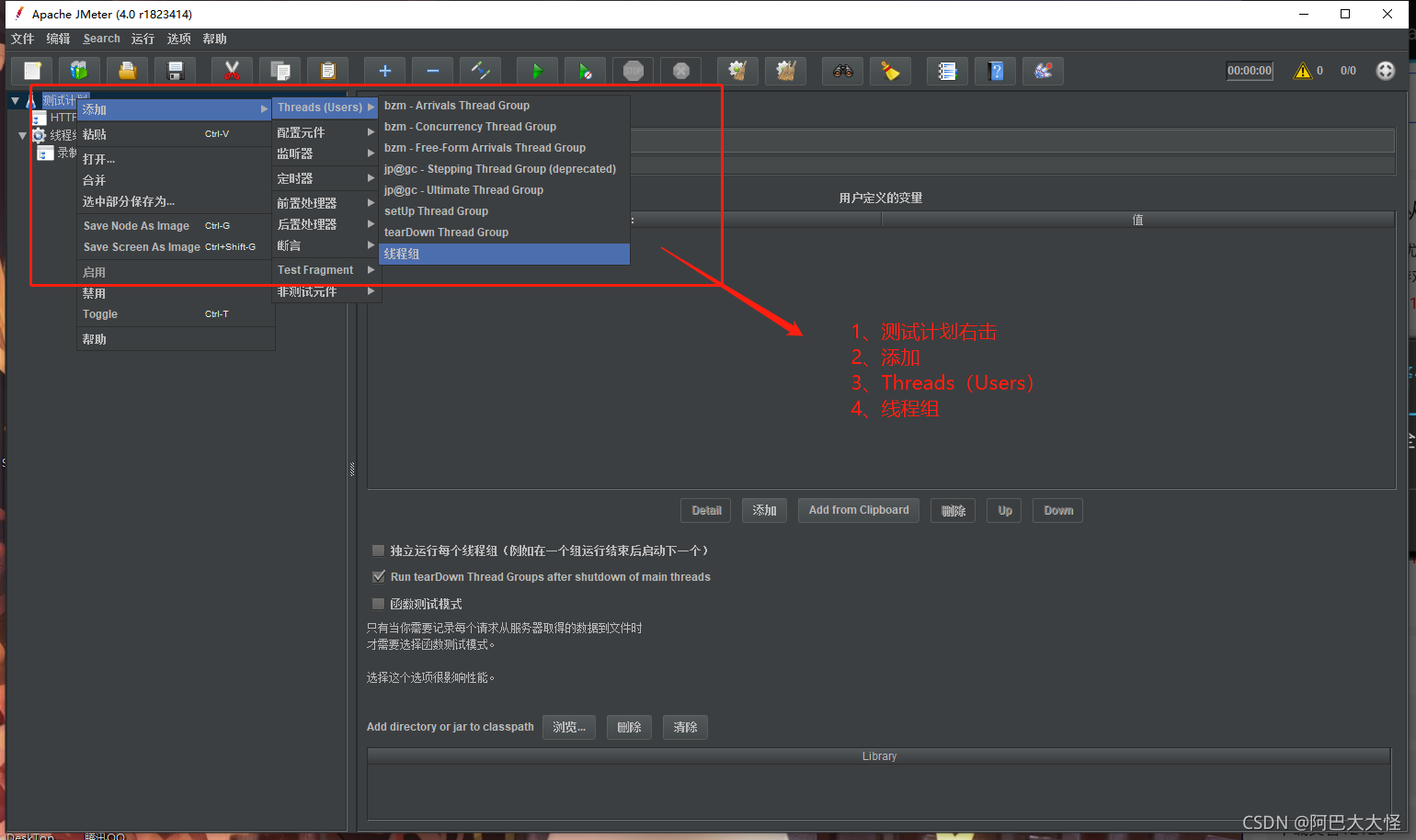Expand the 后置处理器 submenu
Image resolution: width=1416 pixels, height=840 pixels.
[x=326, y=224]
